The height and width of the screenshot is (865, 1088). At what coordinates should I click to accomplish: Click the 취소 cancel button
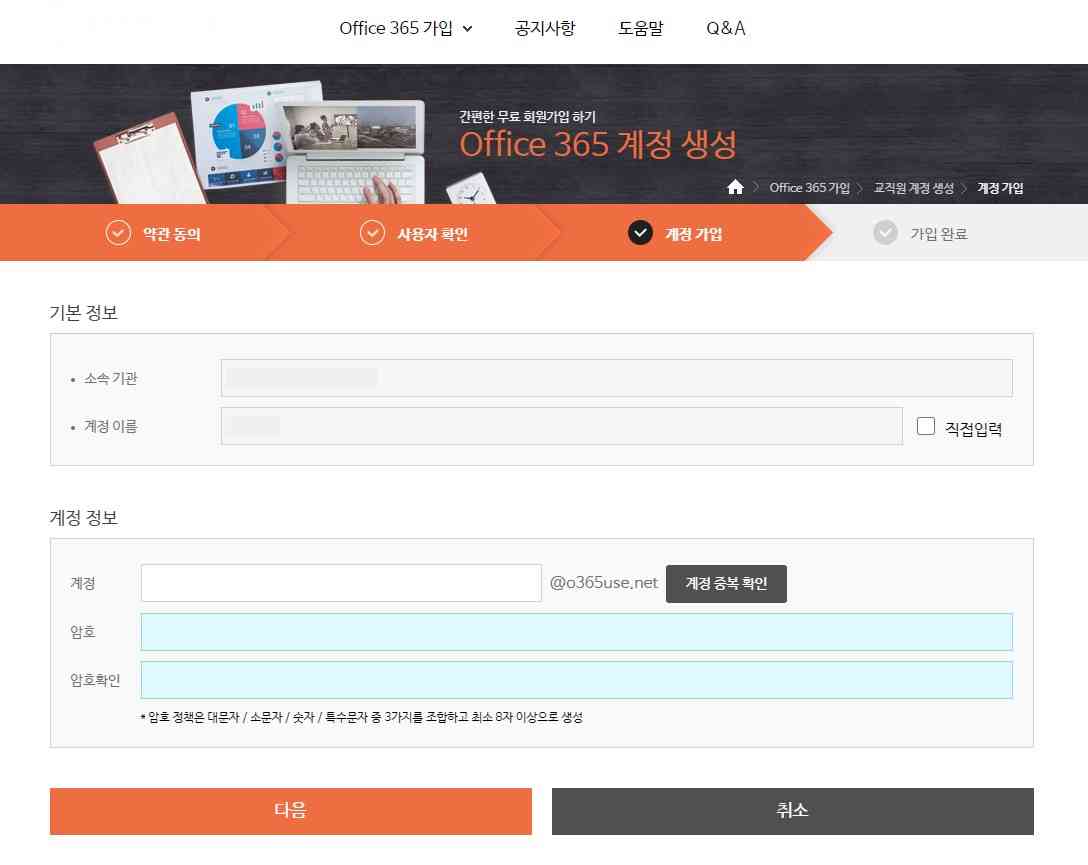(x=792, y=811)
